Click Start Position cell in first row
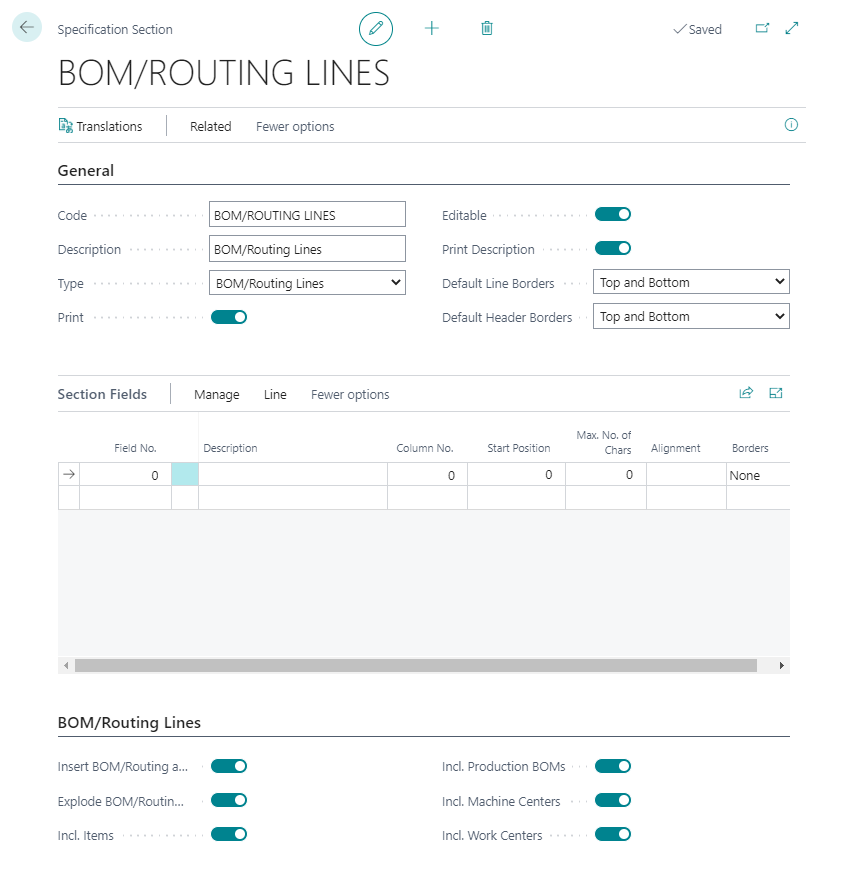863x874 pixels. click(516, 475)
